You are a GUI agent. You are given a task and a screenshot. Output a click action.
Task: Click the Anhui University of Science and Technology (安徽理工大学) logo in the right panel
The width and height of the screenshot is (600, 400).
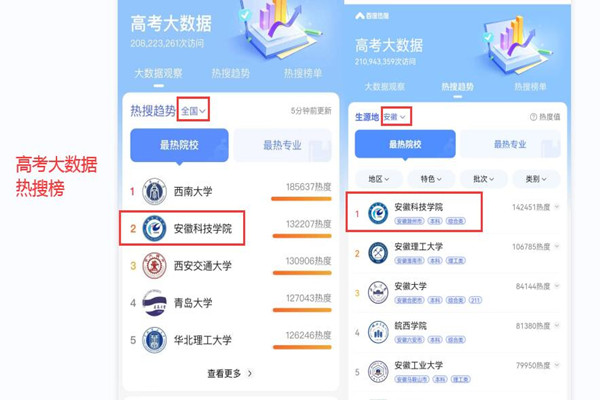click(x=378, y=253)
